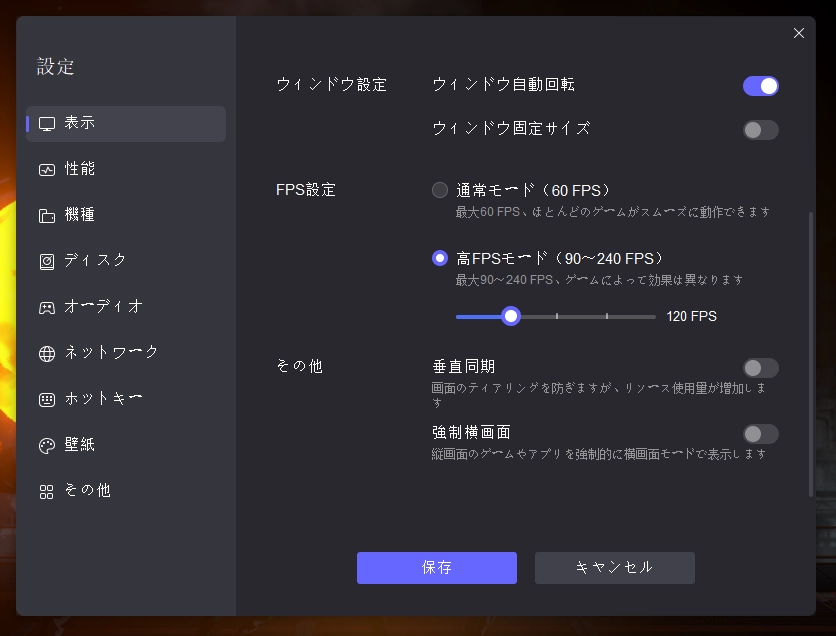
Task: Click the device model icon beside 機種
Action: (47, 215)
